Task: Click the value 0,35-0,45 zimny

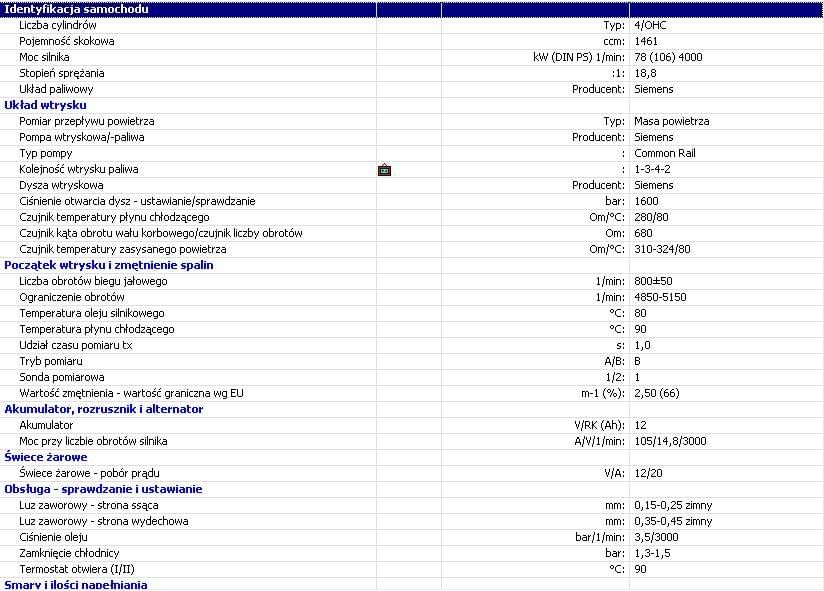Action: [x=673, y=521]
